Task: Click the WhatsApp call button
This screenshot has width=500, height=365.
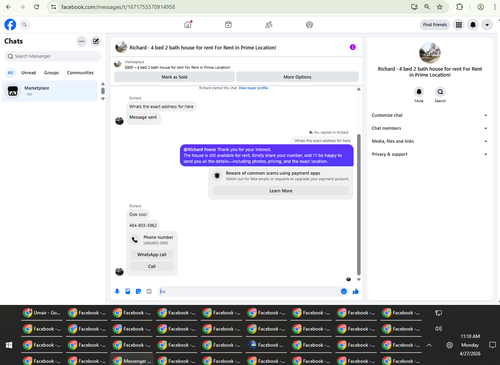Action: pyautogui.click(x=152, y=255)
